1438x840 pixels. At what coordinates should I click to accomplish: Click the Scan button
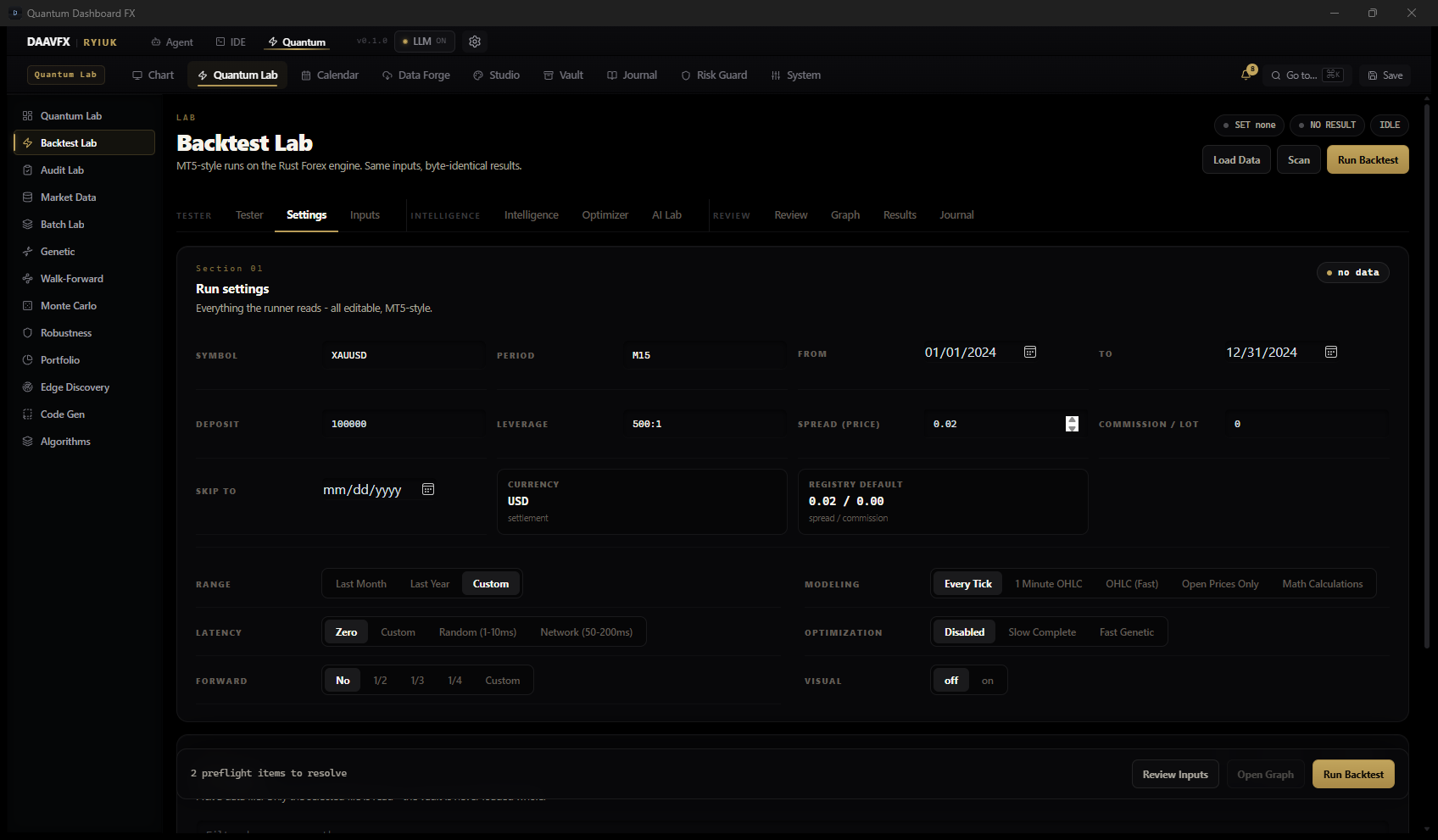click(1299, 160)
